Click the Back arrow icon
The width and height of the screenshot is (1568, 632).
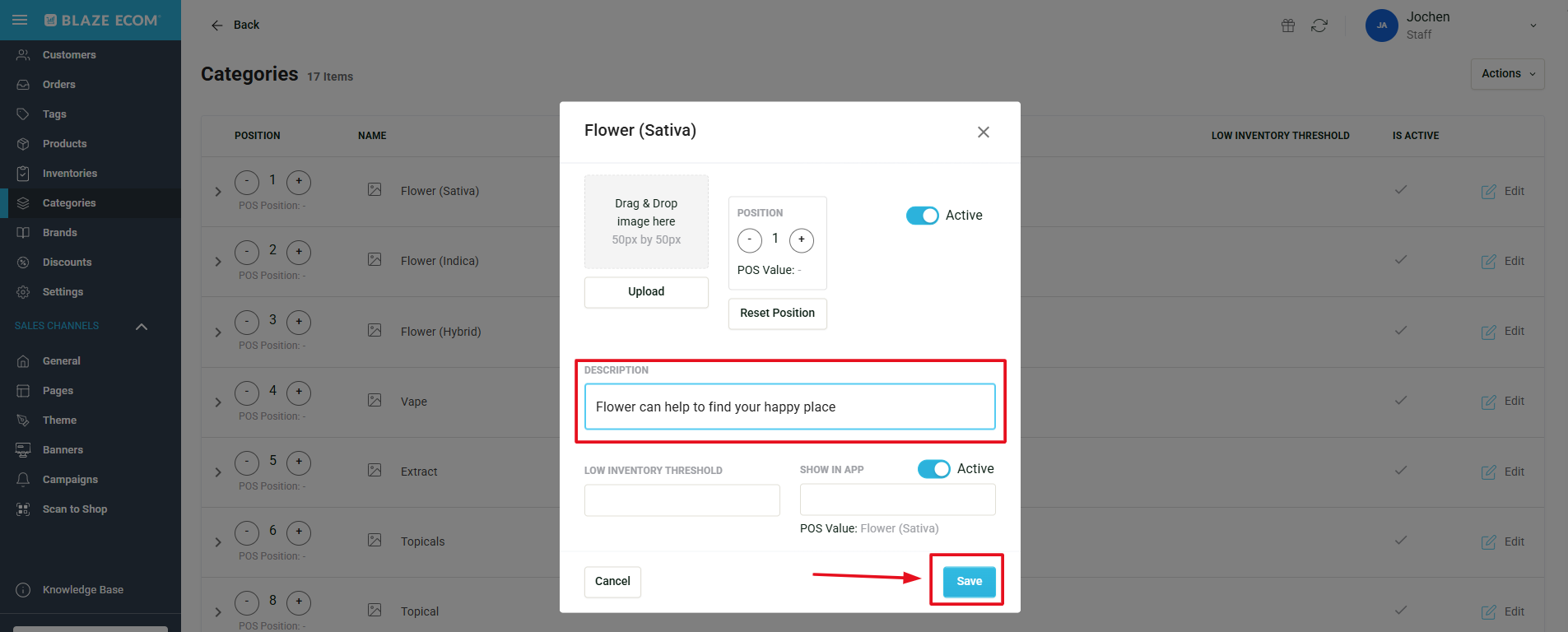(217, 26)
